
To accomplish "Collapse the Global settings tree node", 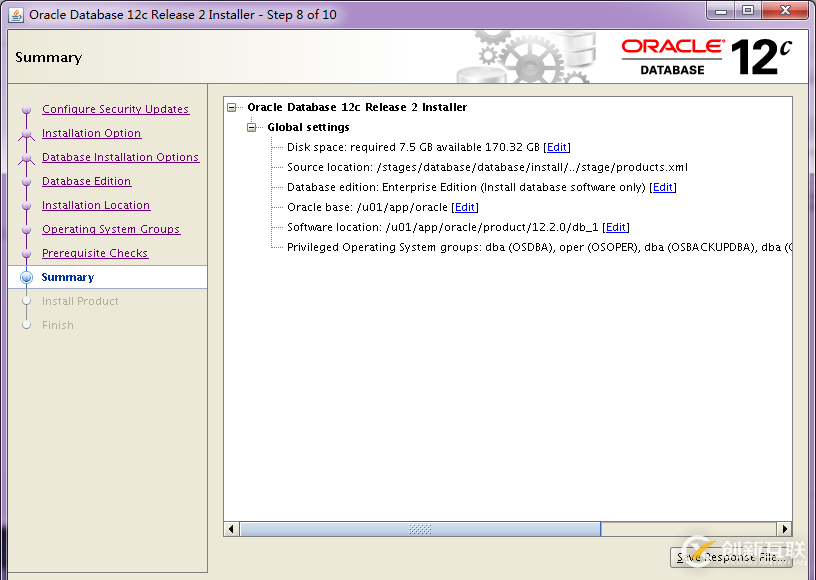I will (x=252, y=127).
